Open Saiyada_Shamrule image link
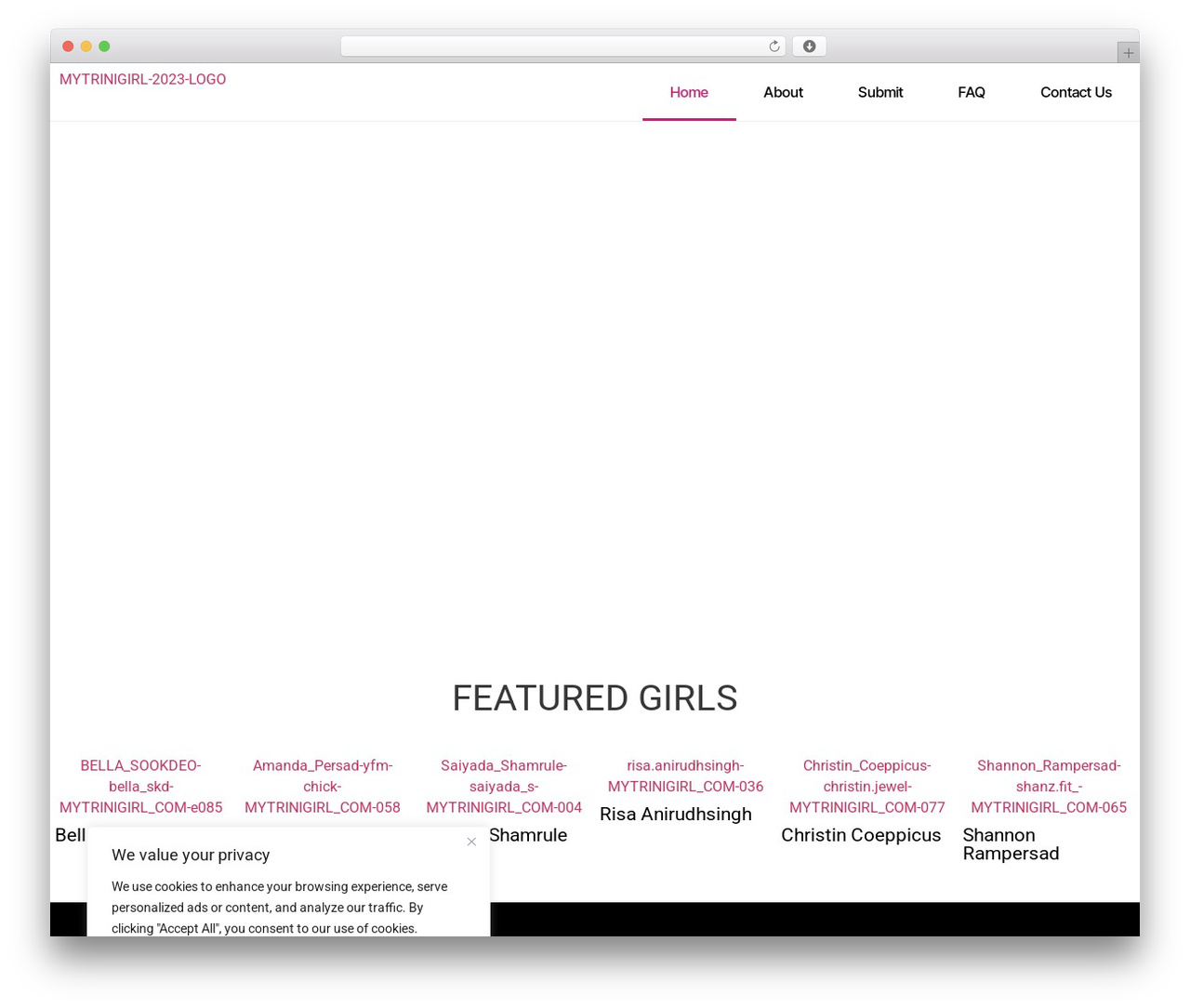1190x1008 pixels. [504, 787]
